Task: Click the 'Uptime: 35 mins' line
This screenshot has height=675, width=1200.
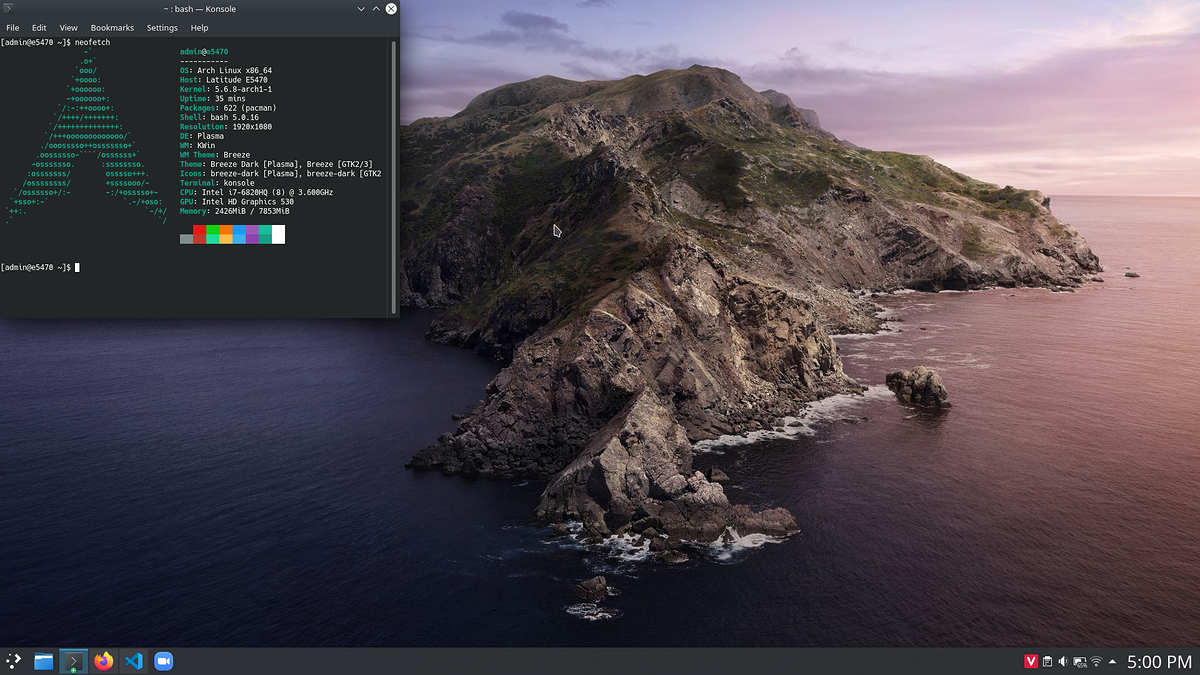Action: coord(212,99)
